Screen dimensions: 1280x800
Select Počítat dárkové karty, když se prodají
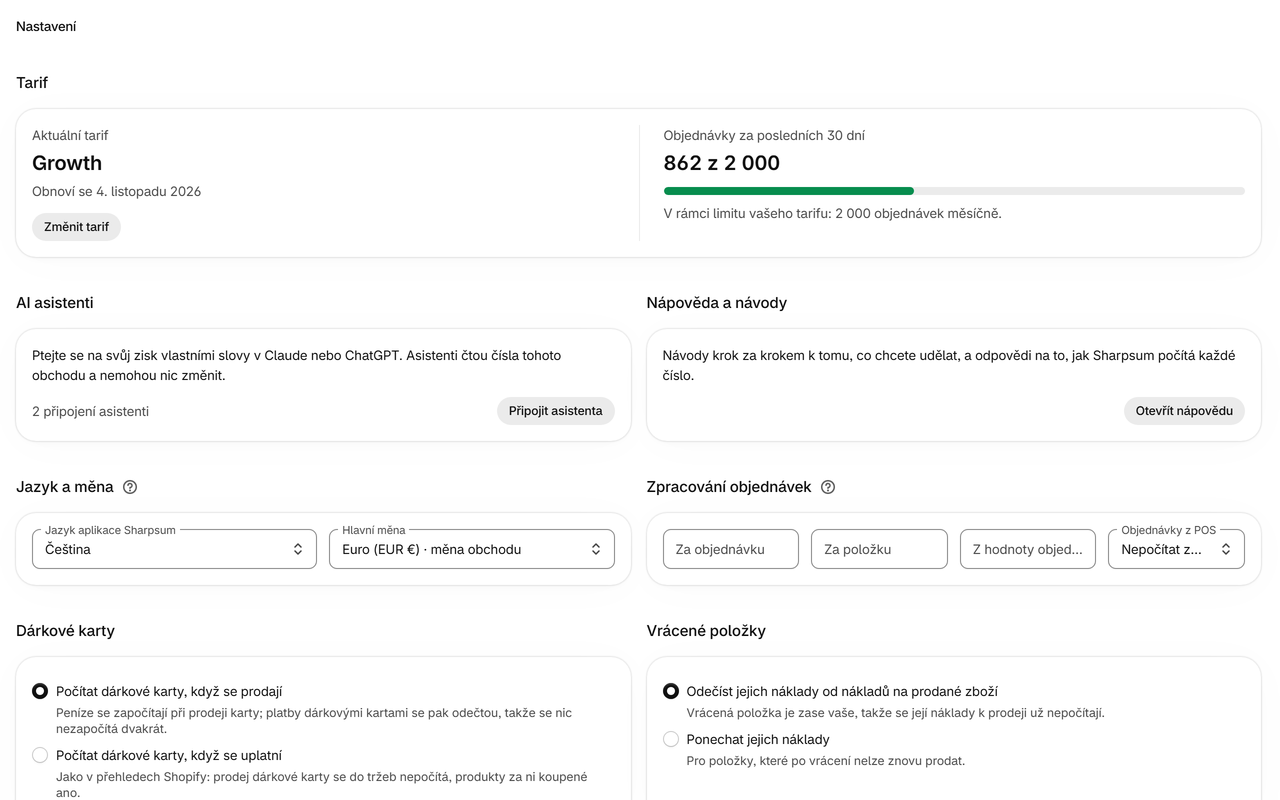40,691
